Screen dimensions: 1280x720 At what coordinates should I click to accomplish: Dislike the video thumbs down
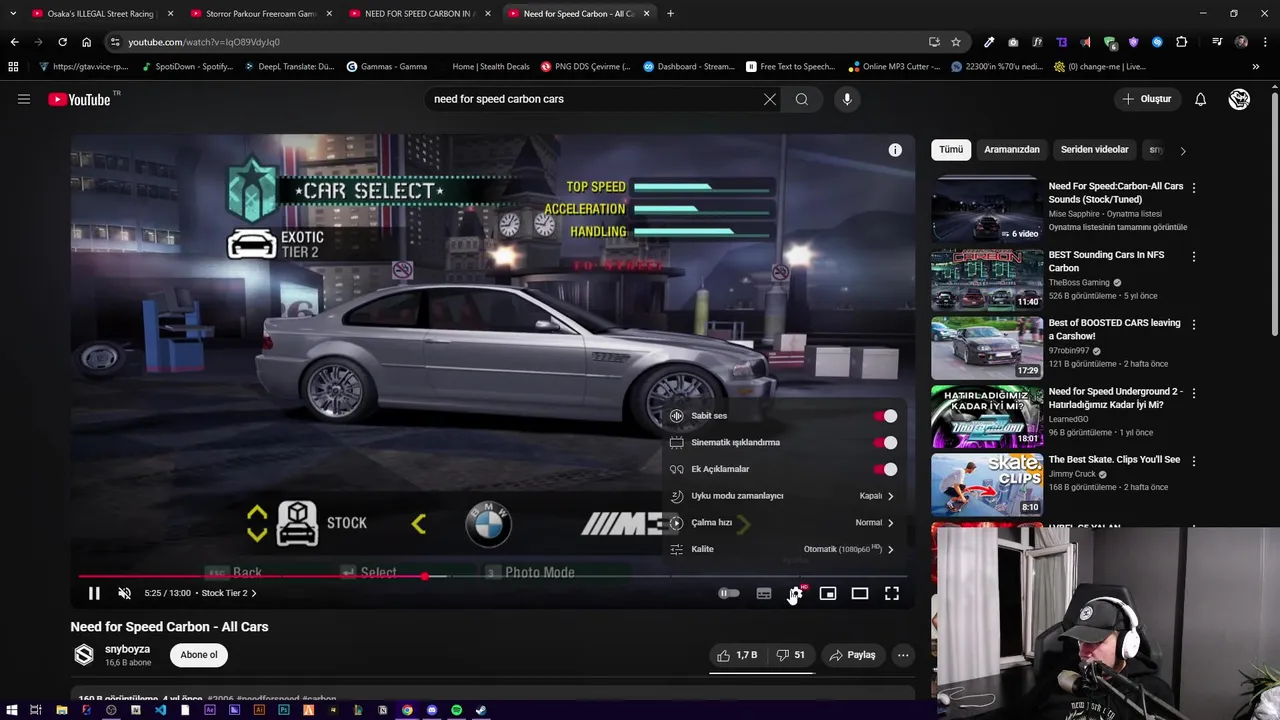[791, 655]
